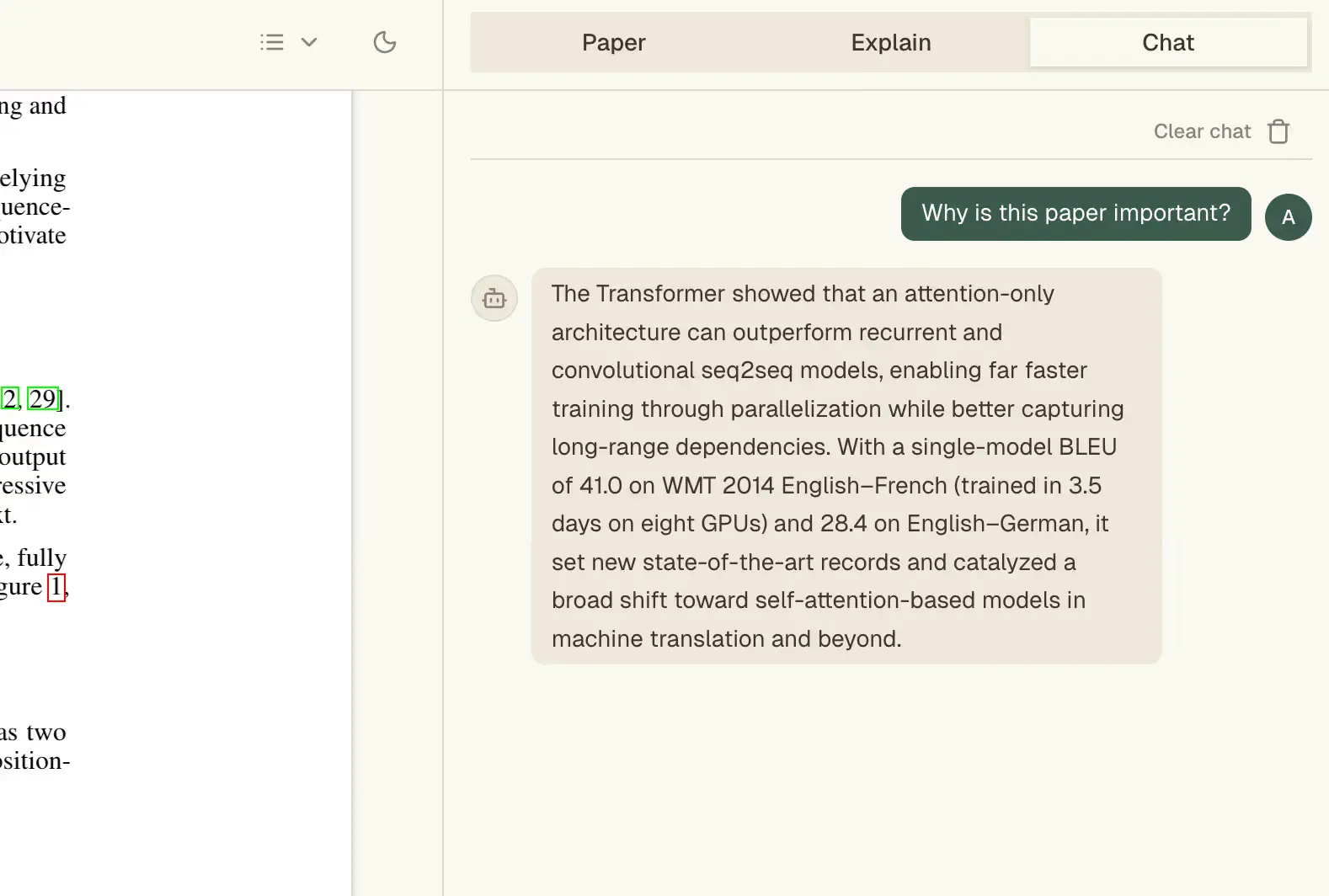Click the Clear chat text button
Screen dimensions: 1329x896
point(1202,131)
